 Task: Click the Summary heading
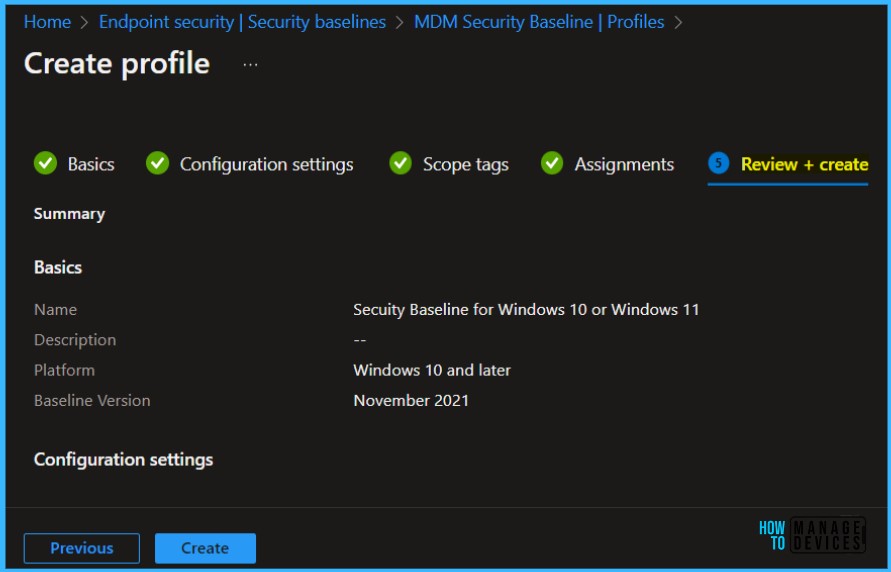tap(69, 214)
